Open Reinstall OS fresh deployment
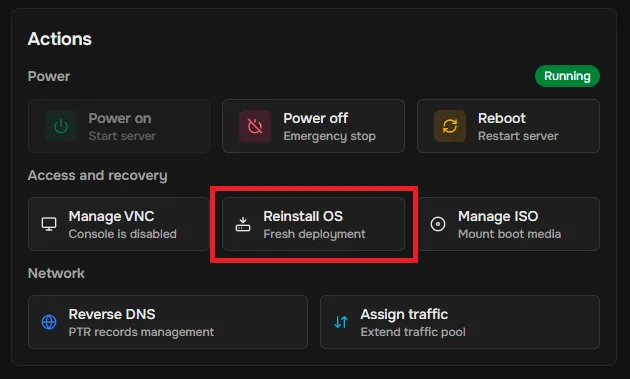Screen dimensions: 630x379 tap(313, 224)
